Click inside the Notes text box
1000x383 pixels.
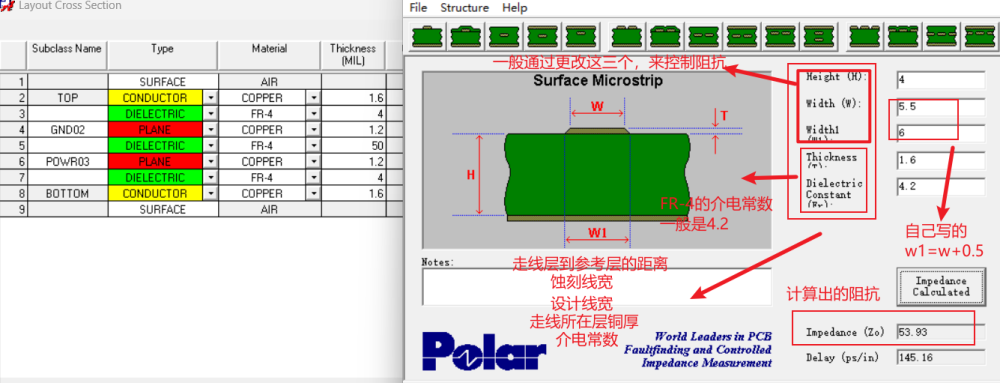pyautogui.click(x=597, y=287)
